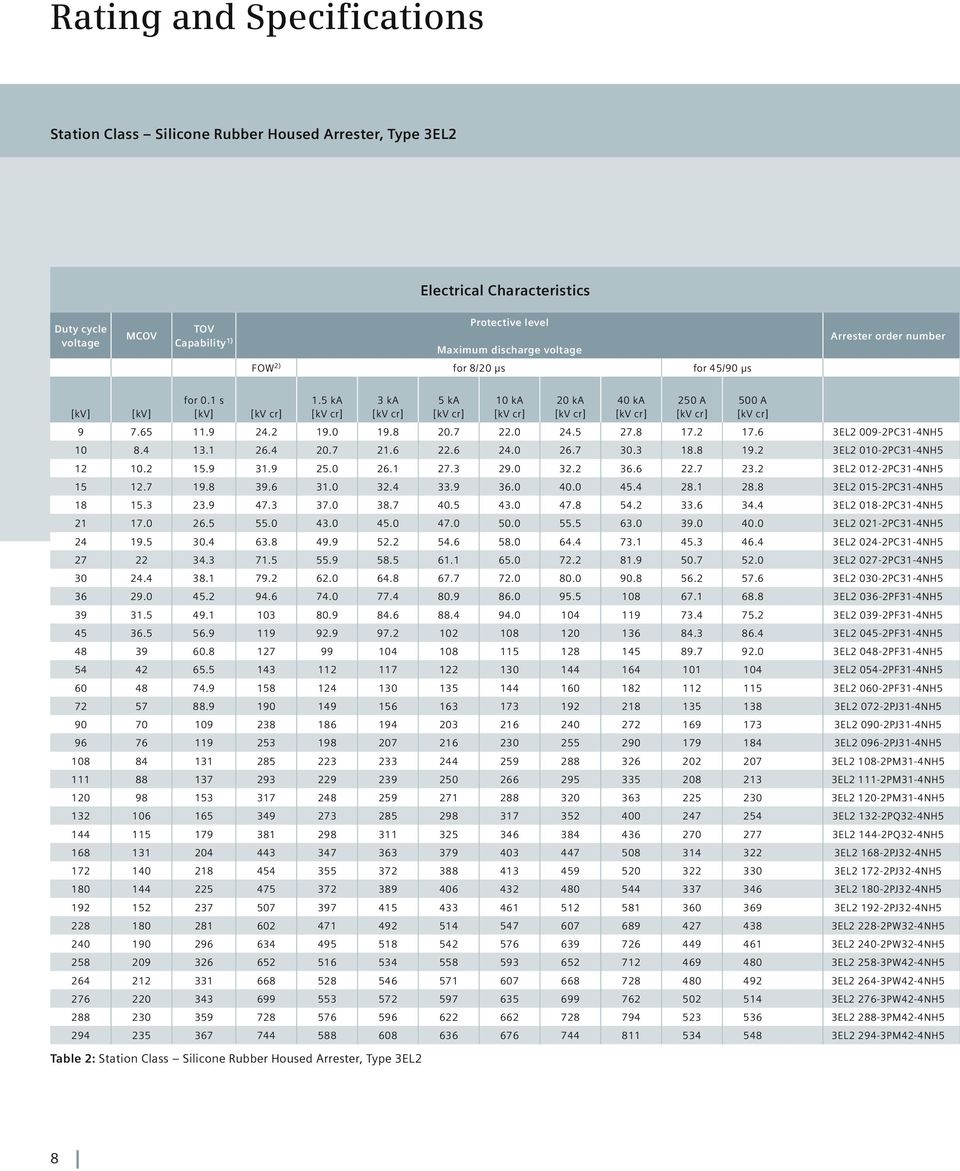Click the 'Arrester order number' column header
The width and height of the screenshot is (960, 1171).
tap(888, 336)
